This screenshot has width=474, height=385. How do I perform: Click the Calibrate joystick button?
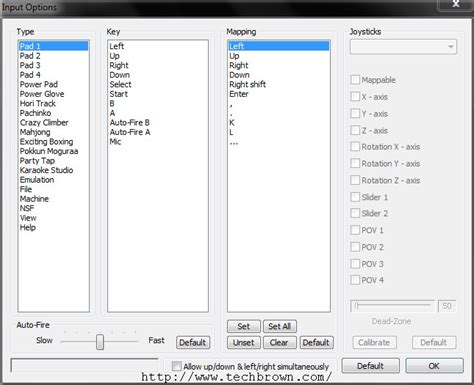(x=374, y=343)
